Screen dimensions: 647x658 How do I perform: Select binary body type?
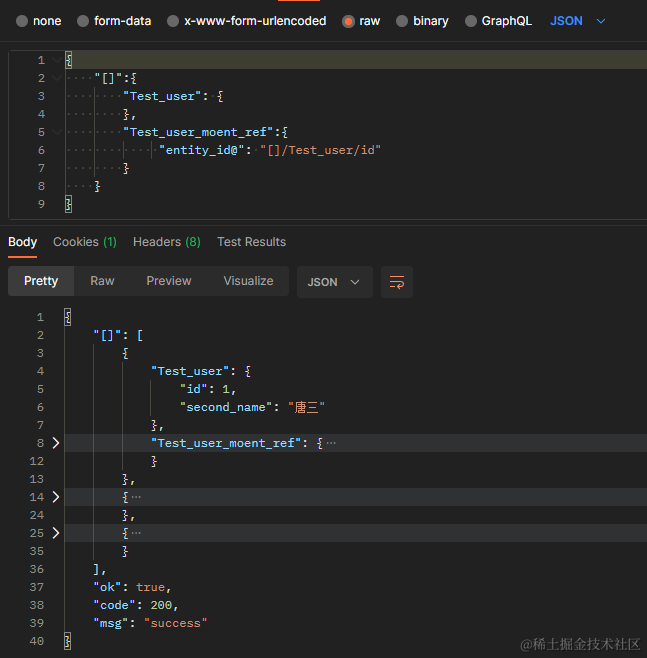402,21
